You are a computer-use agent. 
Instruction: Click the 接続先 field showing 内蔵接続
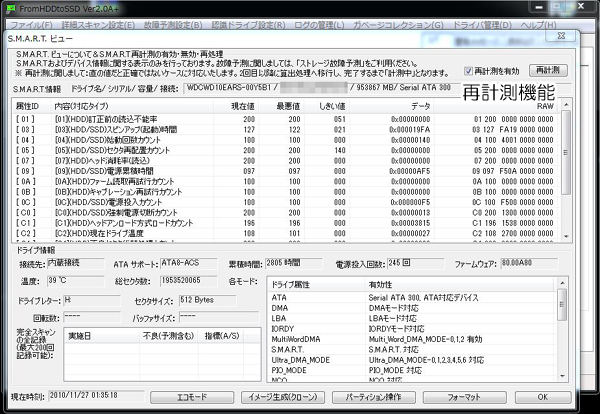tap(75, 263)
